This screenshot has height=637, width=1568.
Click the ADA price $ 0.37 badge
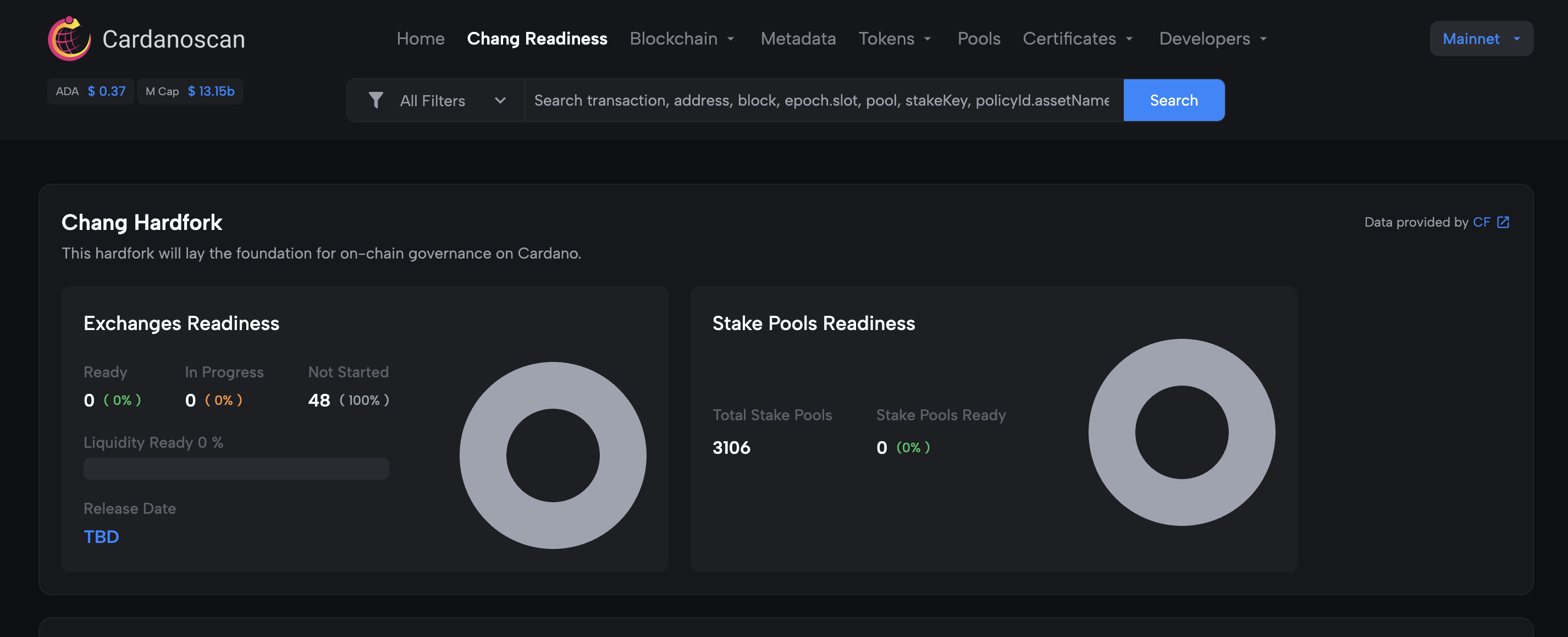pos(91,91)
